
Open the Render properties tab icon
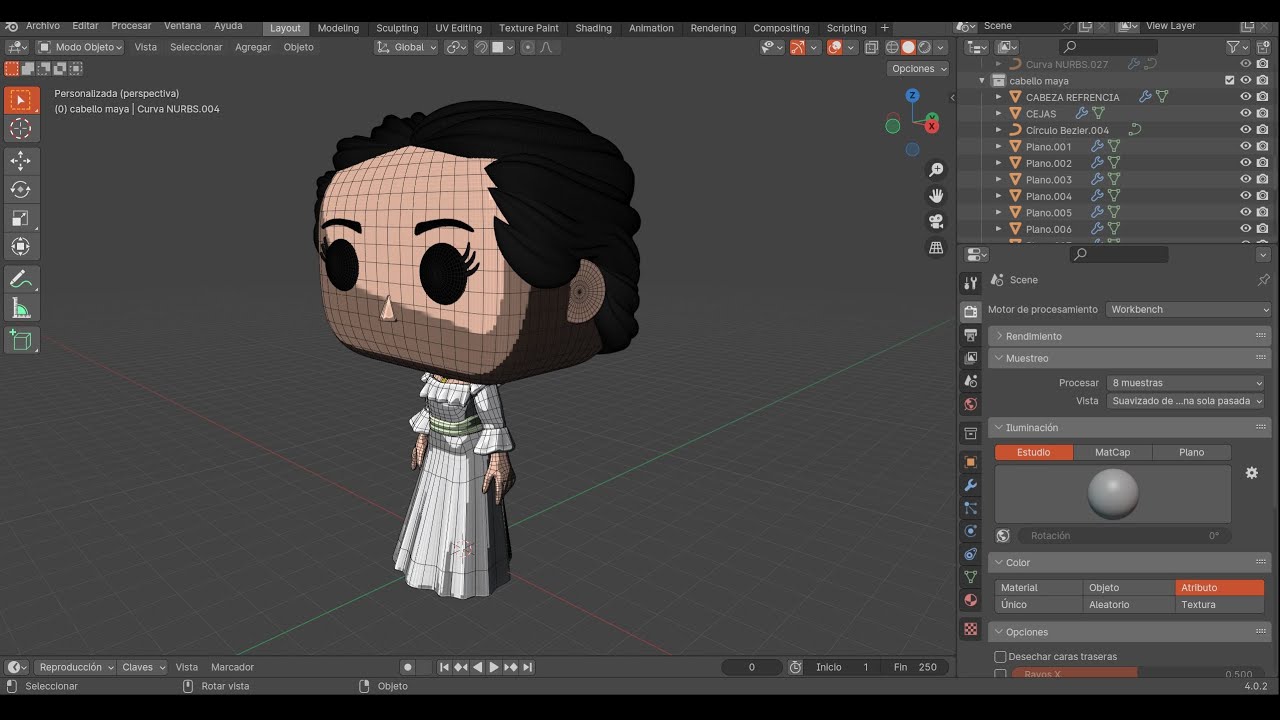[x=970, y=311]
